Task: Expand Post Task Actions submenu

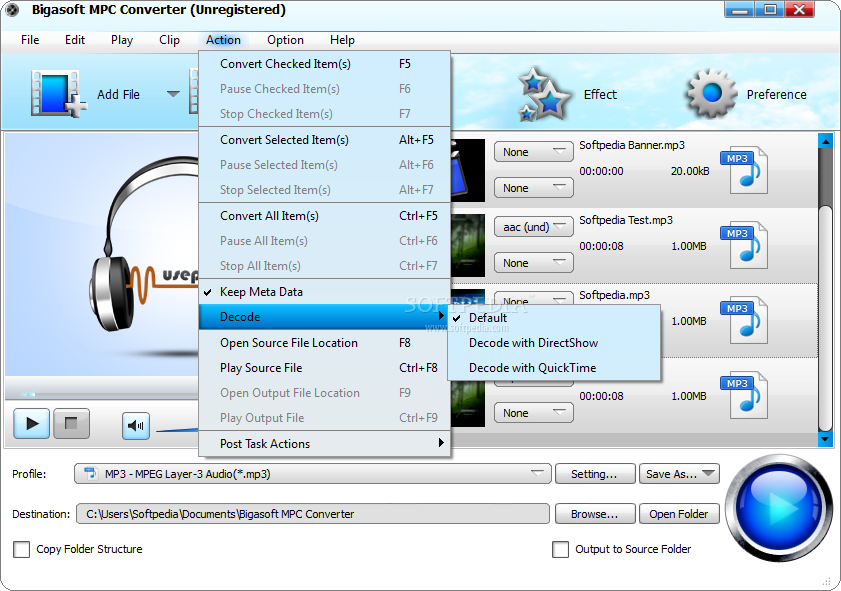Action: (324, 444)
